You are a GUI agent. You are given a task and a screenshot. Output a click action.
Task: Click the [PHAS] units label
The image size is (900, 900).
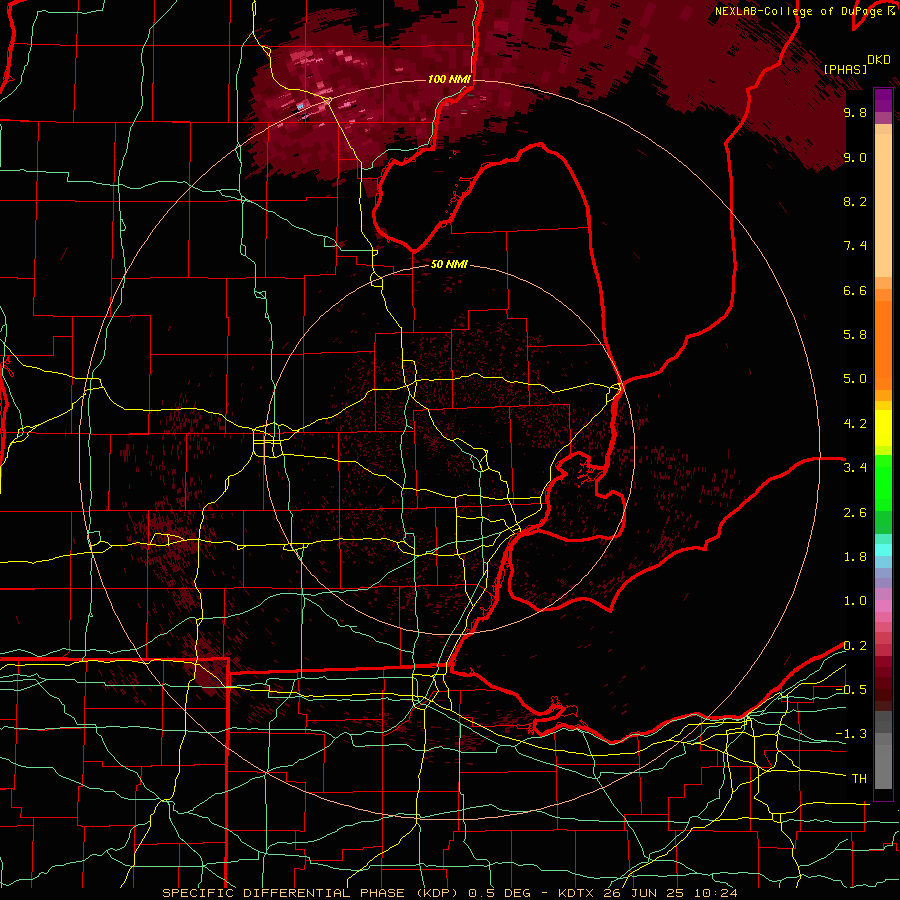click(845, 69)
